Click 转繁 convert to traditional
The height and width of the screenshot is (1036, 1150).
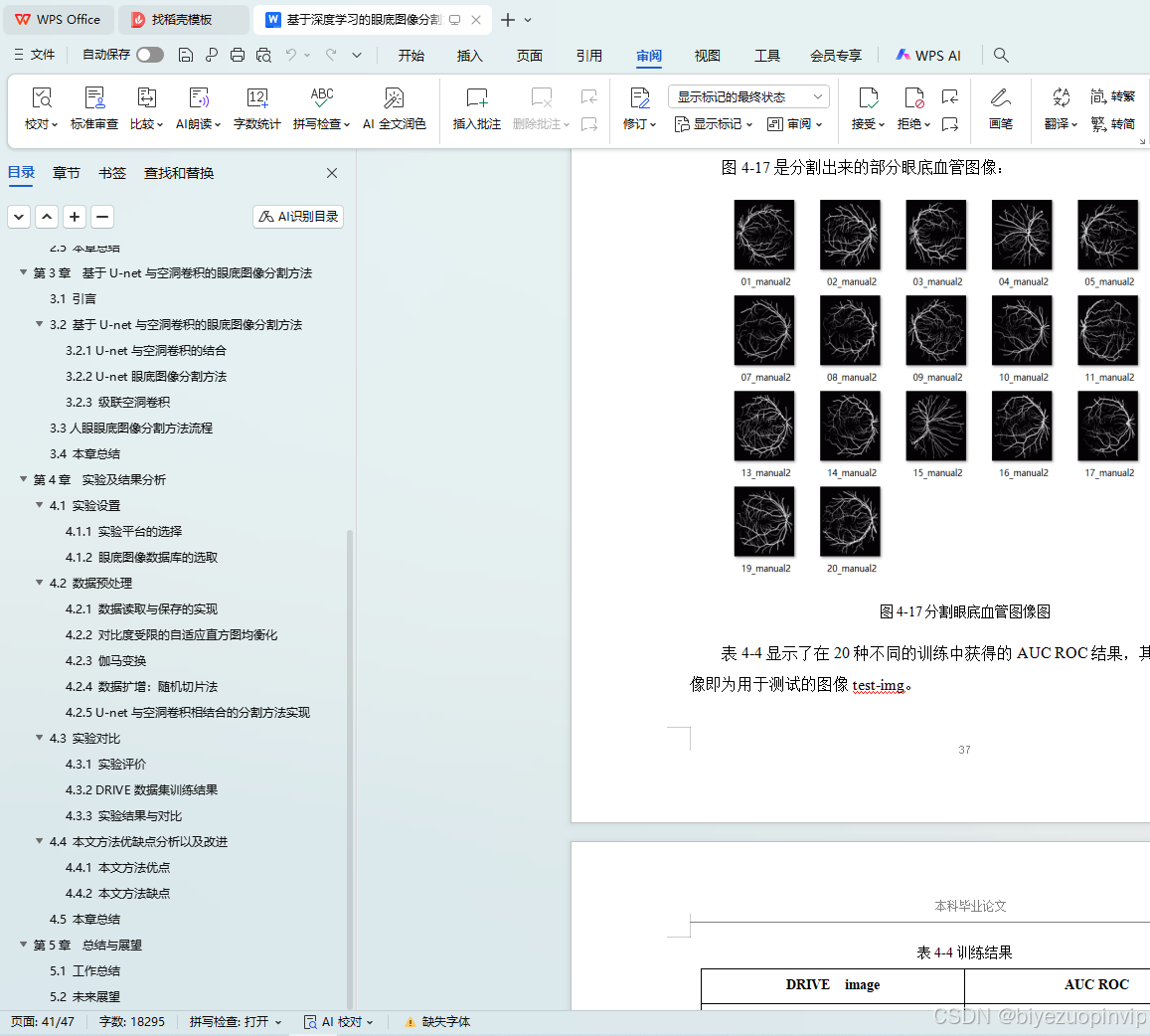point(1112,96)
